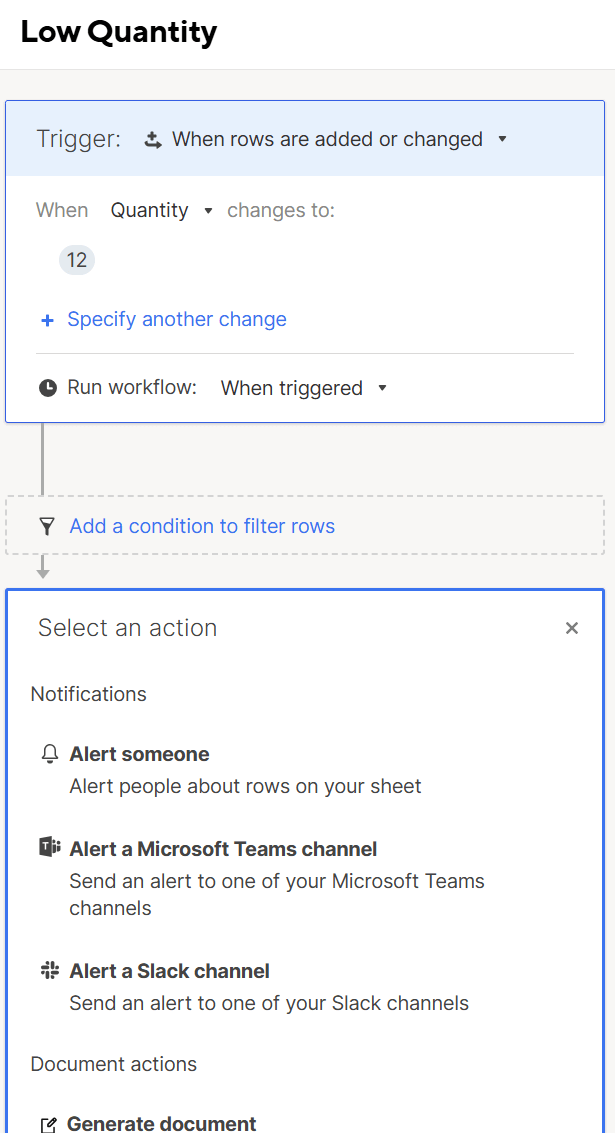This screenshot has height=1138, width=615.
Task: Click the bell icon for Alert someone
Action: tap(50, 754)
